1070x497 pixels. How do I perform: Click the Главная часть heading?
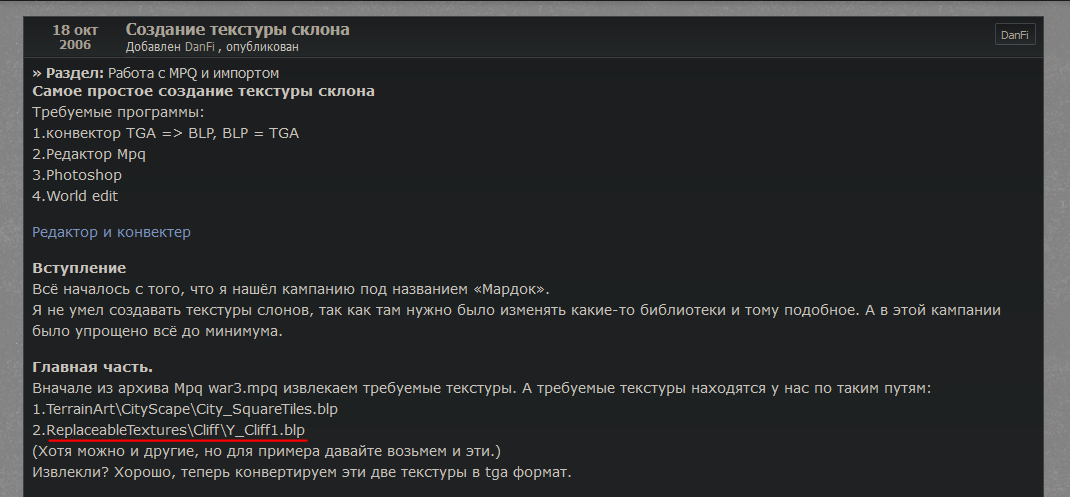(x=93, y=367)
